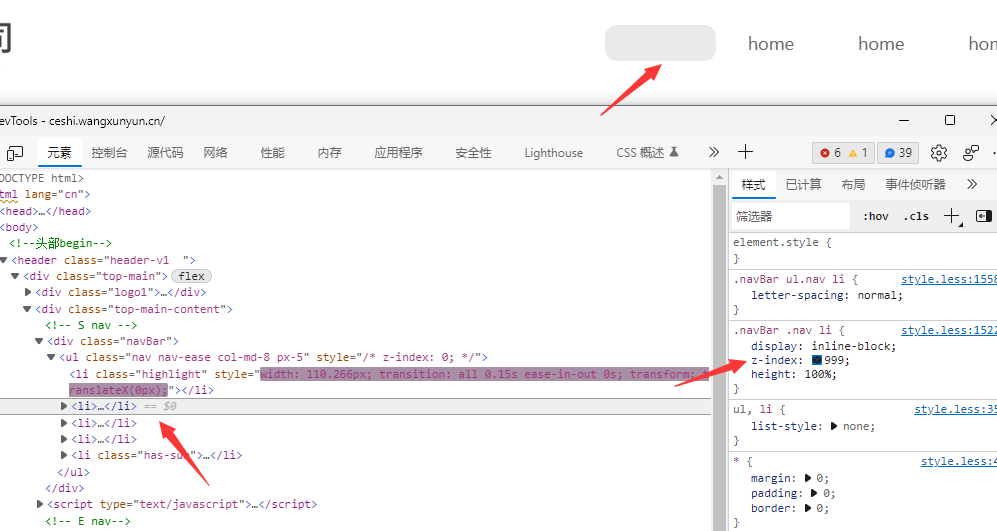The width and height of the screenshot is (997, 531).
Task: Open 应用程序 tab
Action: [398, 153]
